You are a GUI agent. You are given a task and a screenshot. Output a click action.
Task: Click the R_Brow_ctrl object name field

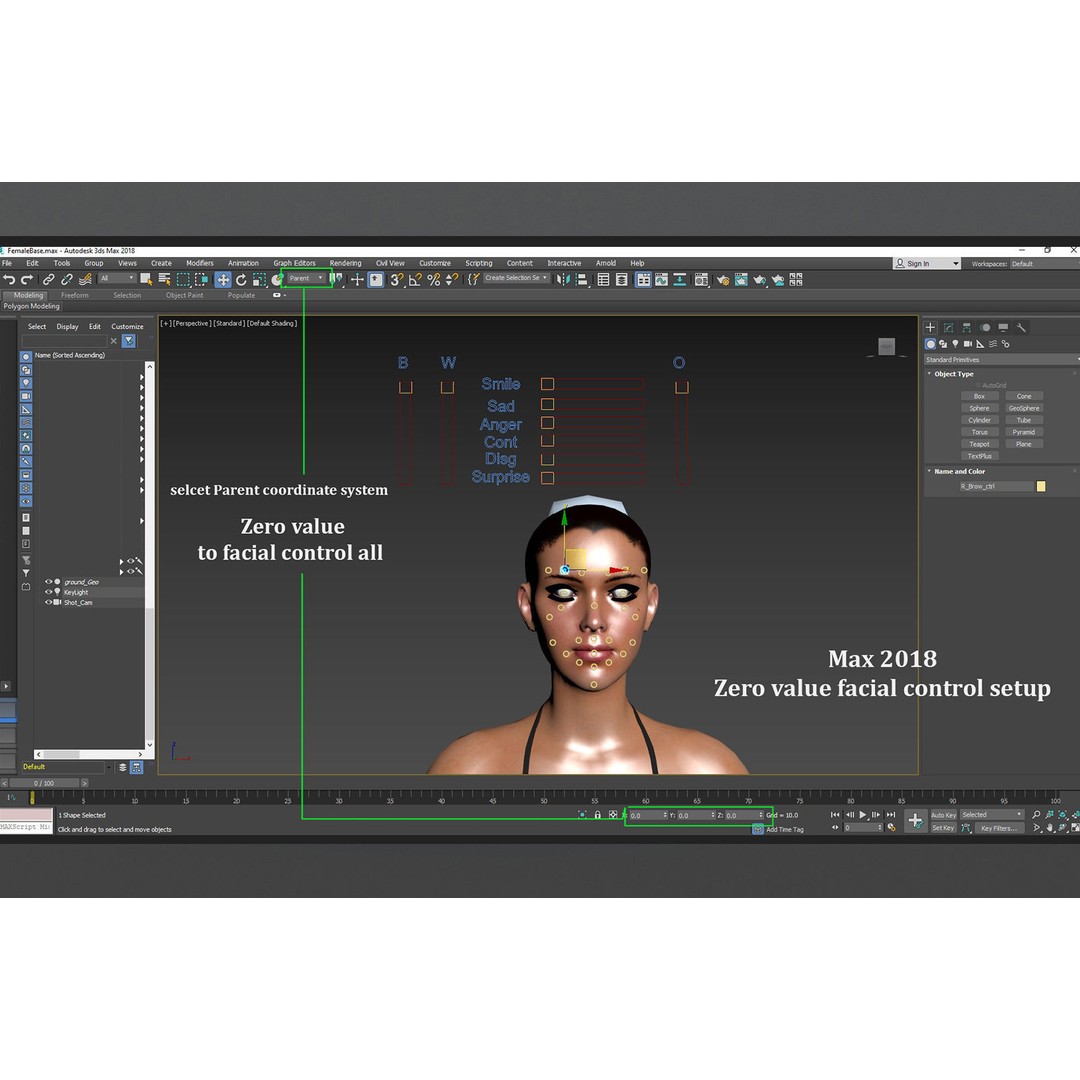[x=996, y=486]
